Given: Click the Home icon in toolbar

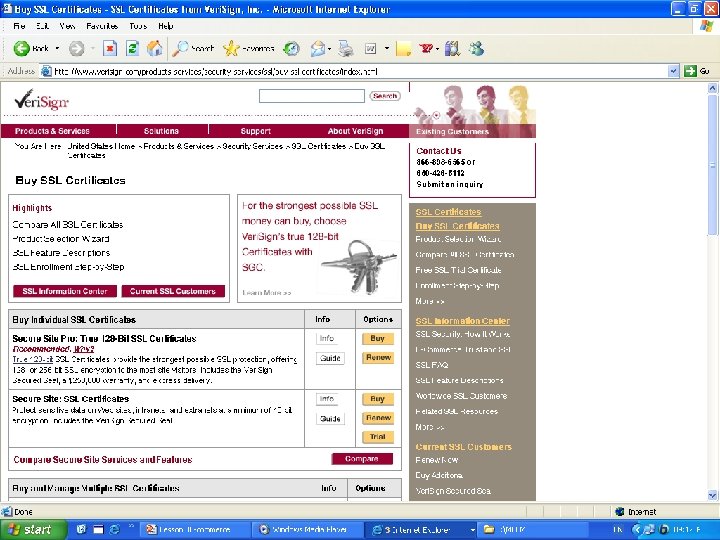Looking at the screenshot, I should pos(155,48).
